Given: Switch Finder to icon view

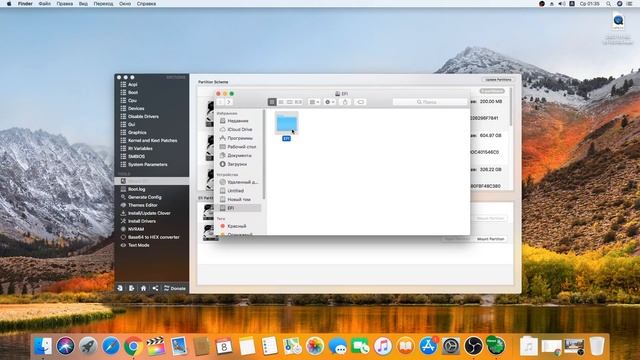Looking at the screenshot, I should tap(272, 102).
